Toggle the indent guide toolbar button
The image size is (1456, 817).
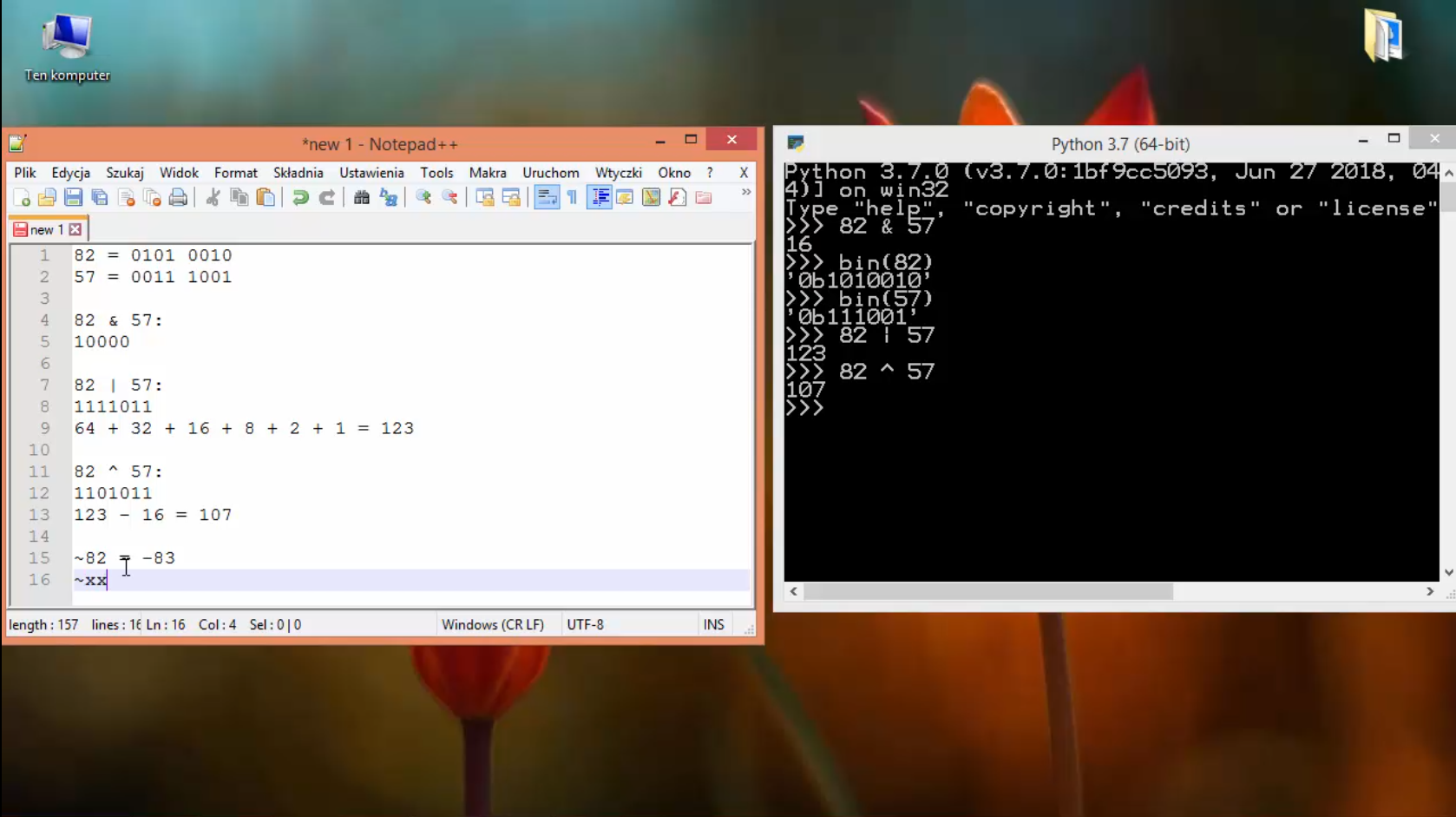tap(600, 198)
